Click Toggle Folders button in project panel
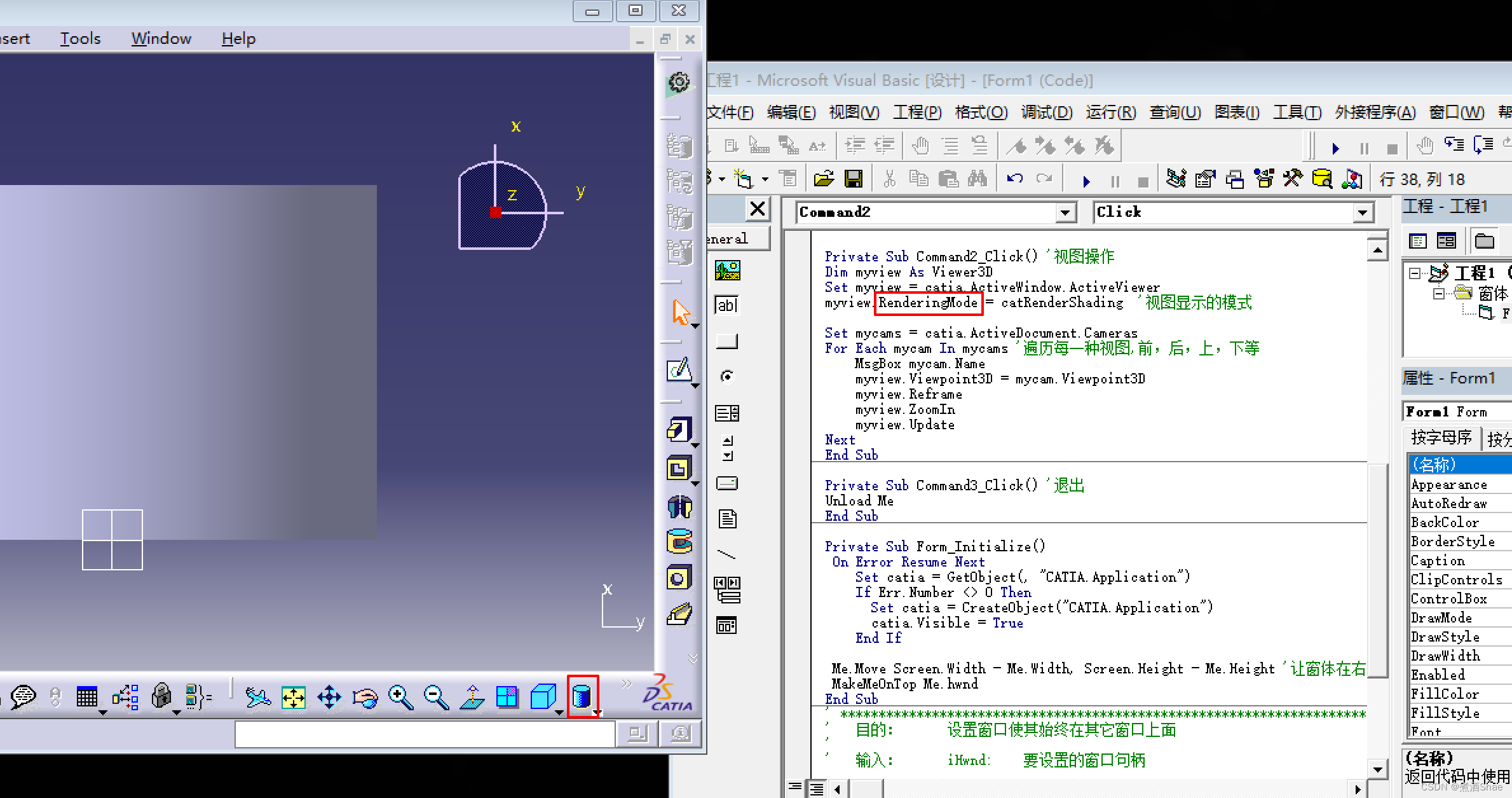This screenshot has width=1512, height=798. (x=1484, y=241)
